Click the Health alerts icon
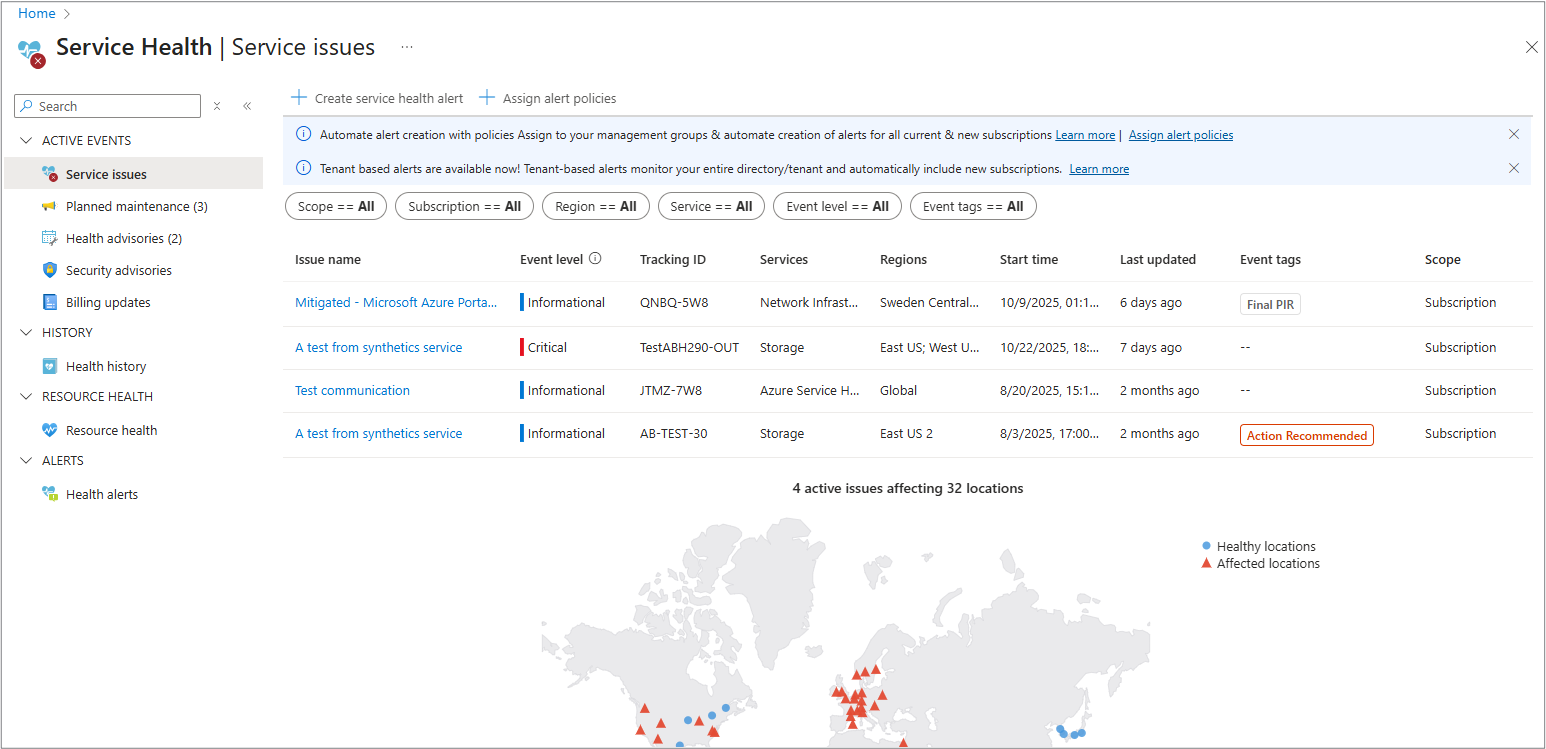The image size is (1546, 749). pyautogui.click(x=49, y=494)
